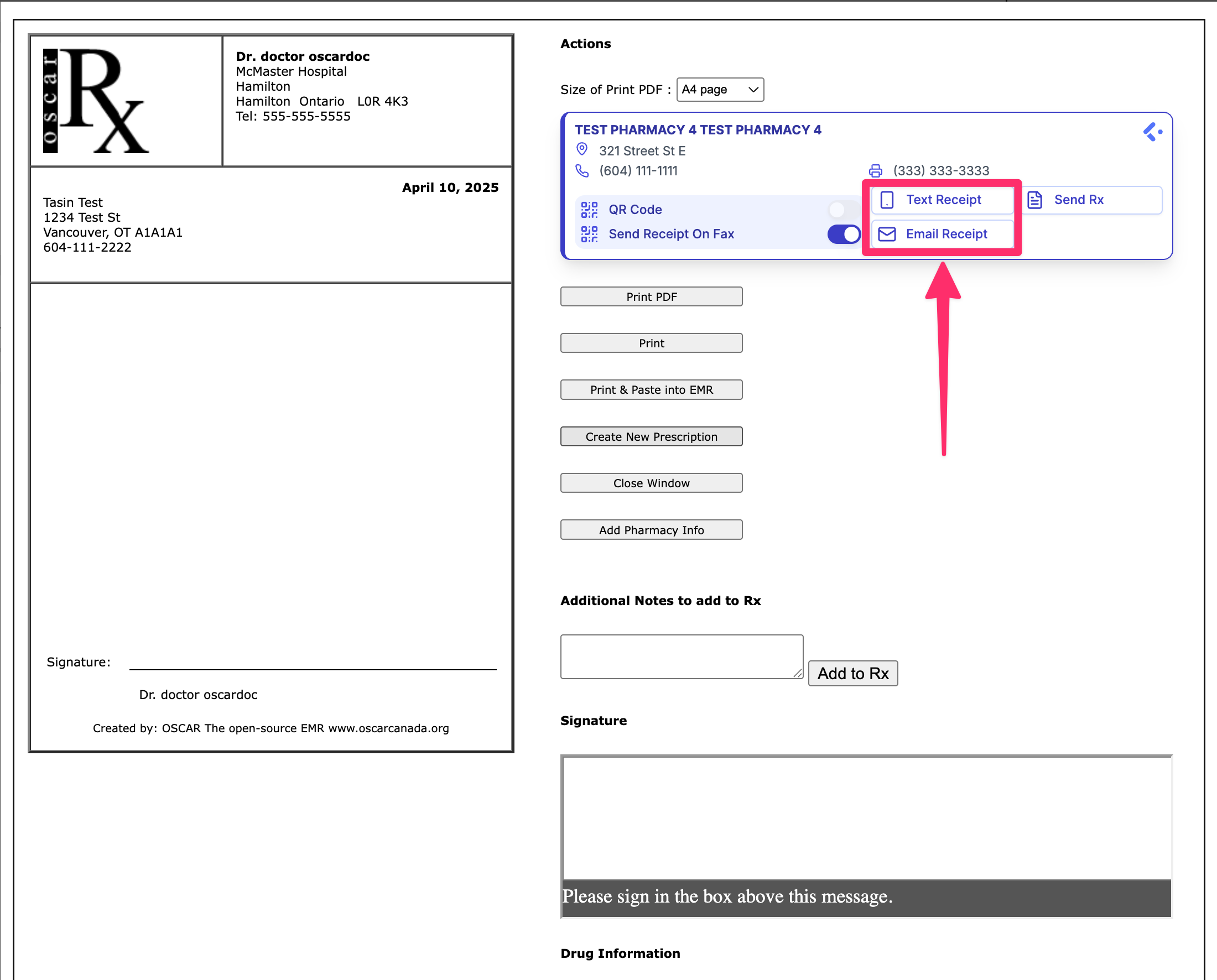Image resolution: width=1217 pixels, height=980 pixels.
Task: Click the location pin icon beside address
Action: click(x=582, y=149)
